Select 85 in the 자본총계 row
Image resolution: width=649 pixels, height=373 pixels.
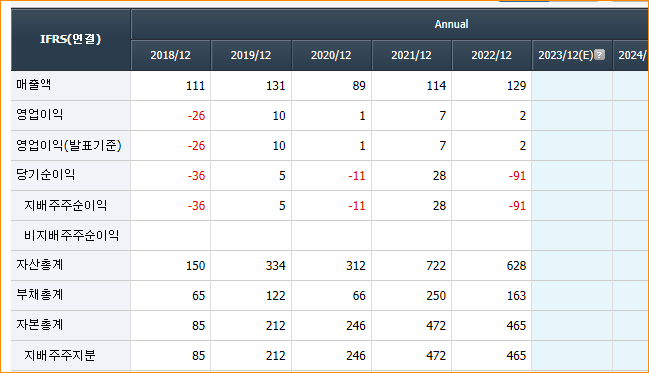[198, 325]
